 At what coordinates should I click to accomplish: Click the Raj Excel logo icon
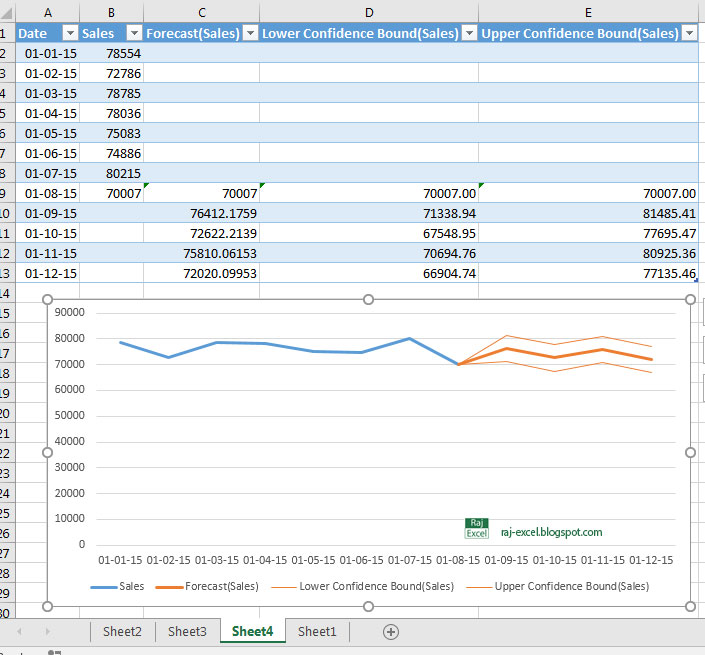[477, 528]
